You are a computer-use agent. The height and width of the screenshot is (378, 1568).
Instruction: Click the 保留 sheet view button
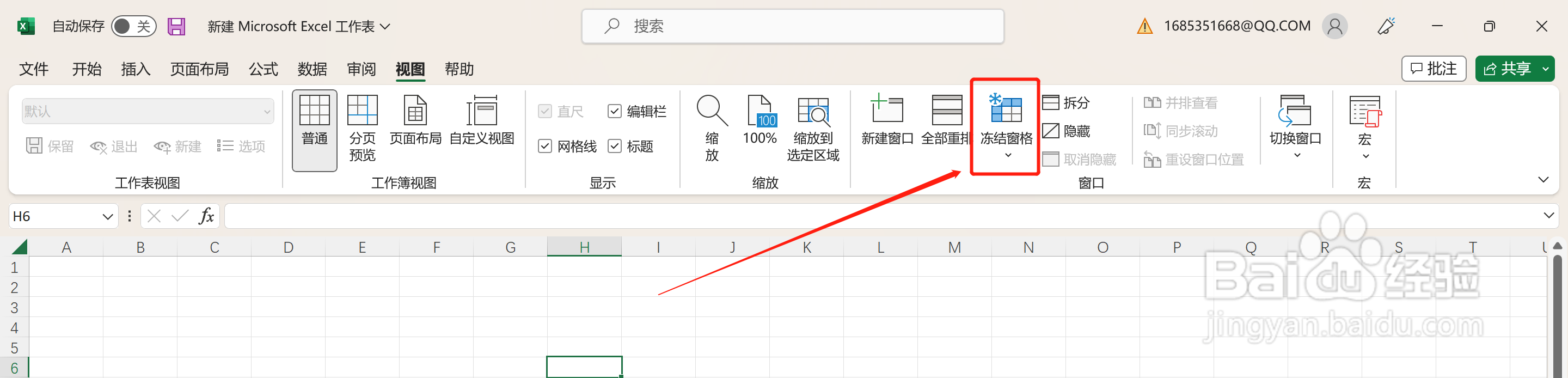pos(50,146)
